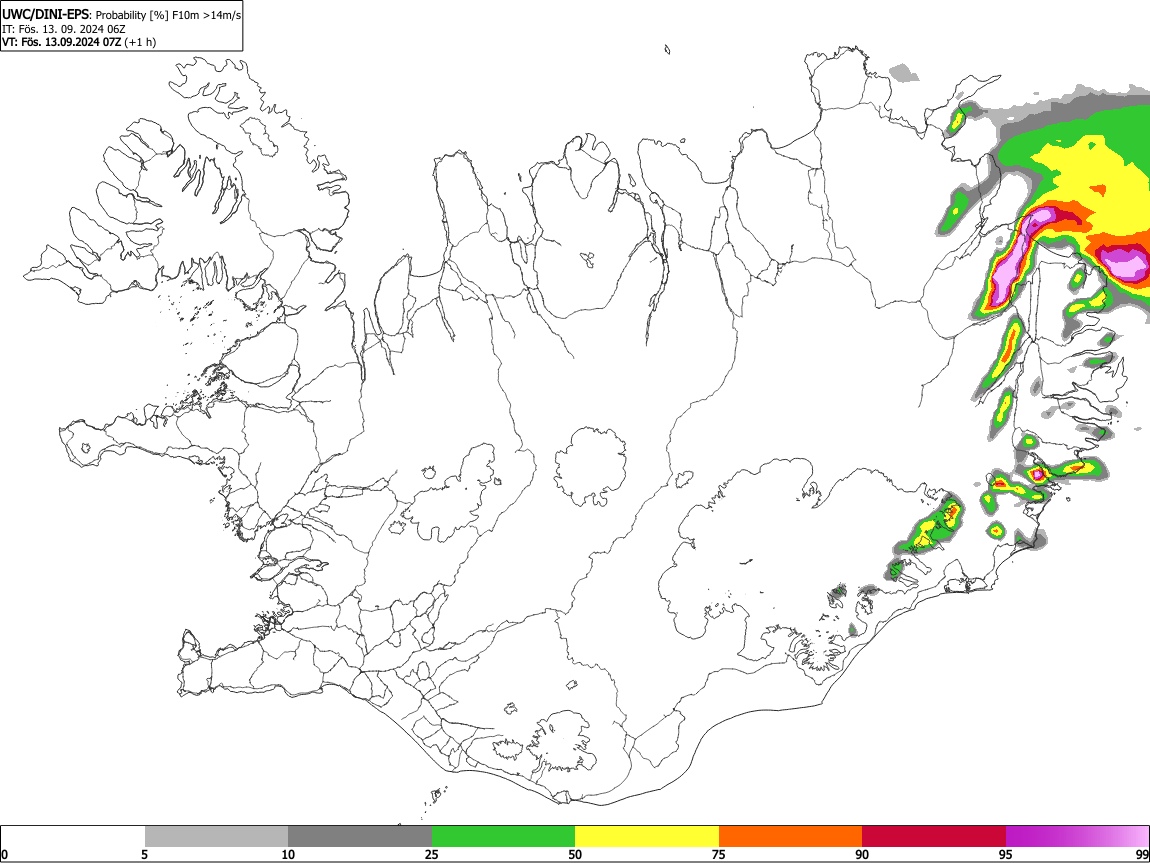This screenshot has width=1150, height=863.
Task: Click the UWC/DINI-EPS title text
Action: pyautogui.click(x=45, y=14)
